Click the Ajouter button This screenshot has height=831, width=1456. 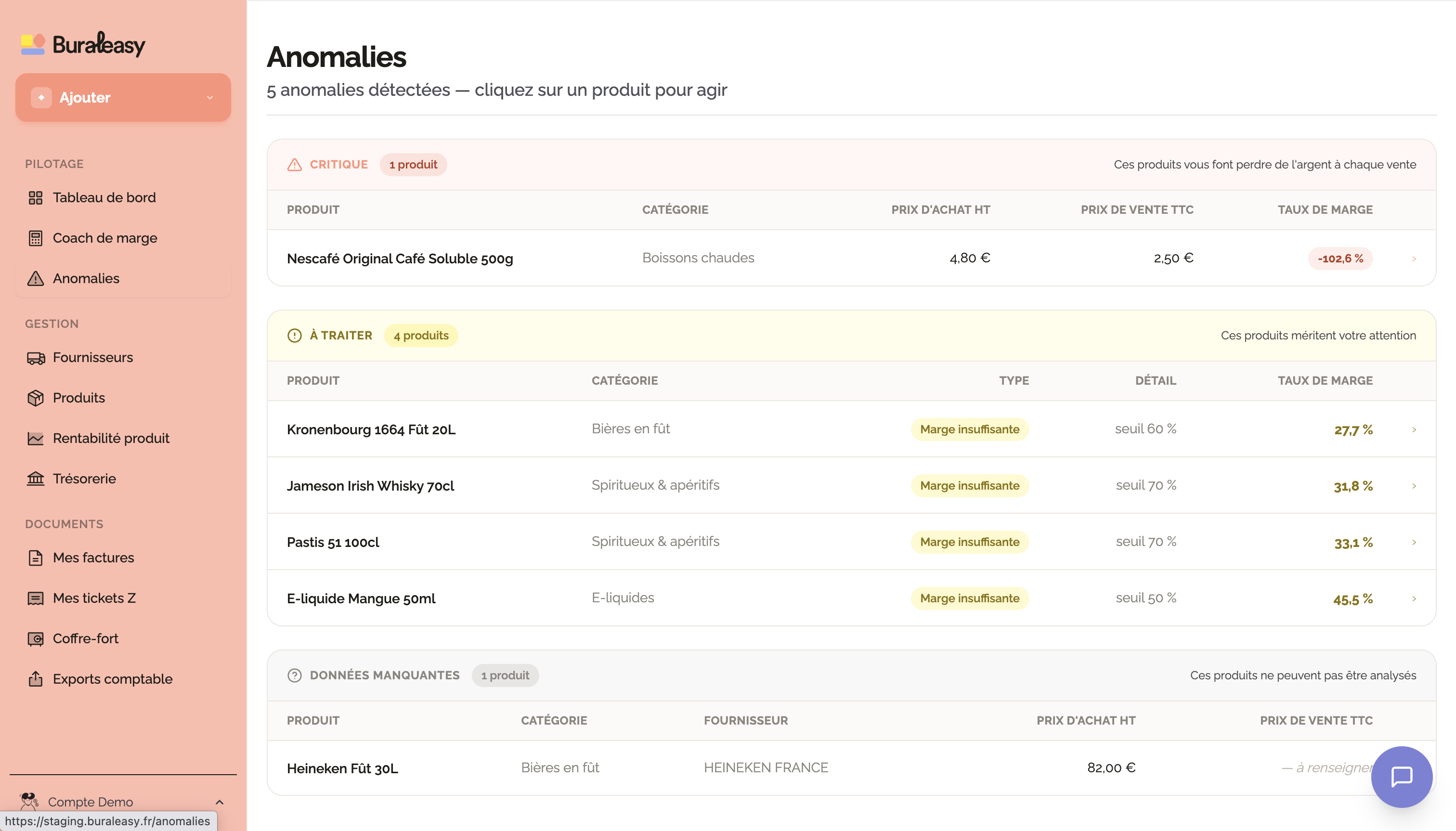[x=123, y=98]
